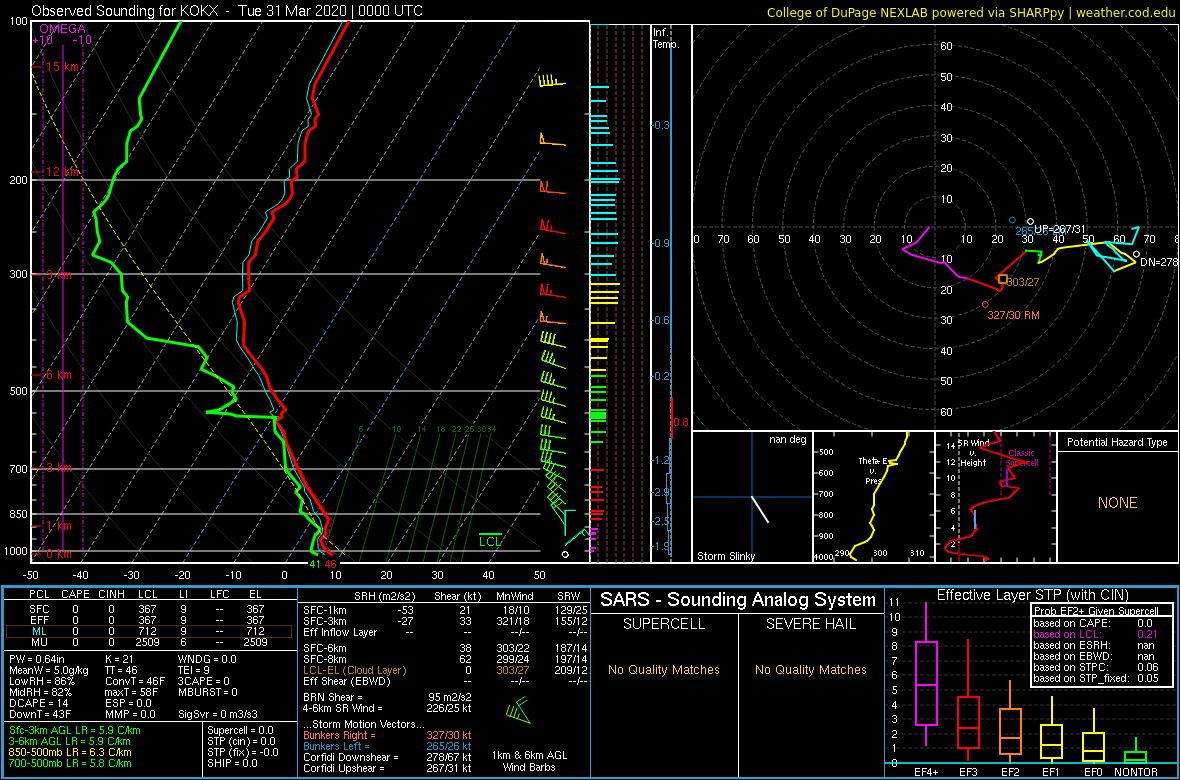Click the magenta 'based on LCL:' row
The image size is (1180, 780).
coord(1098,635)
